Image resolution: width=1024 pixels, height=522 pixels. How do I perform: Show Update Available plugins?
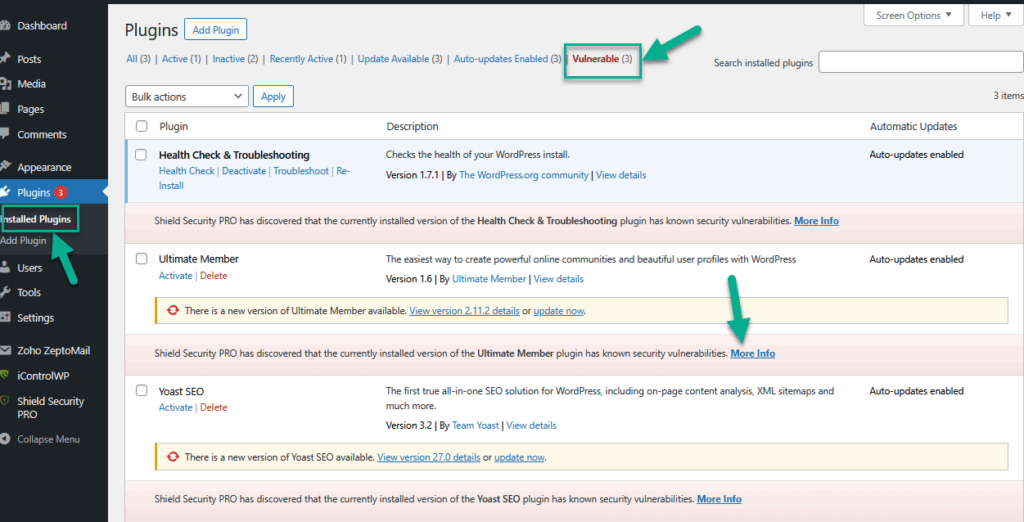(x=400, y=59)
